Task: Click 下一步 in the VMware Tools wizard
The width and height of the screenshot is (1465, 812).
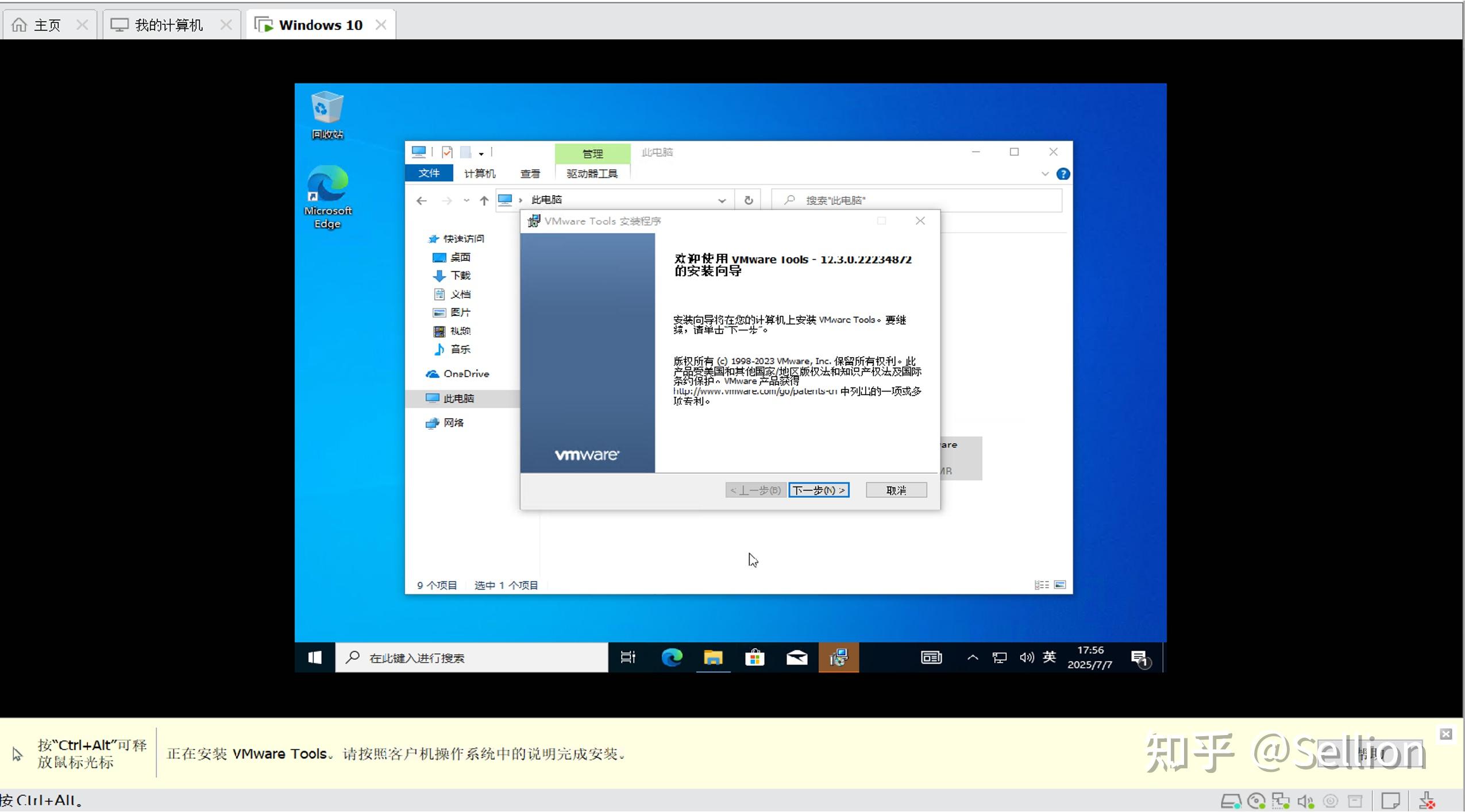Action: pyautogui.click(x=819, y=490)
